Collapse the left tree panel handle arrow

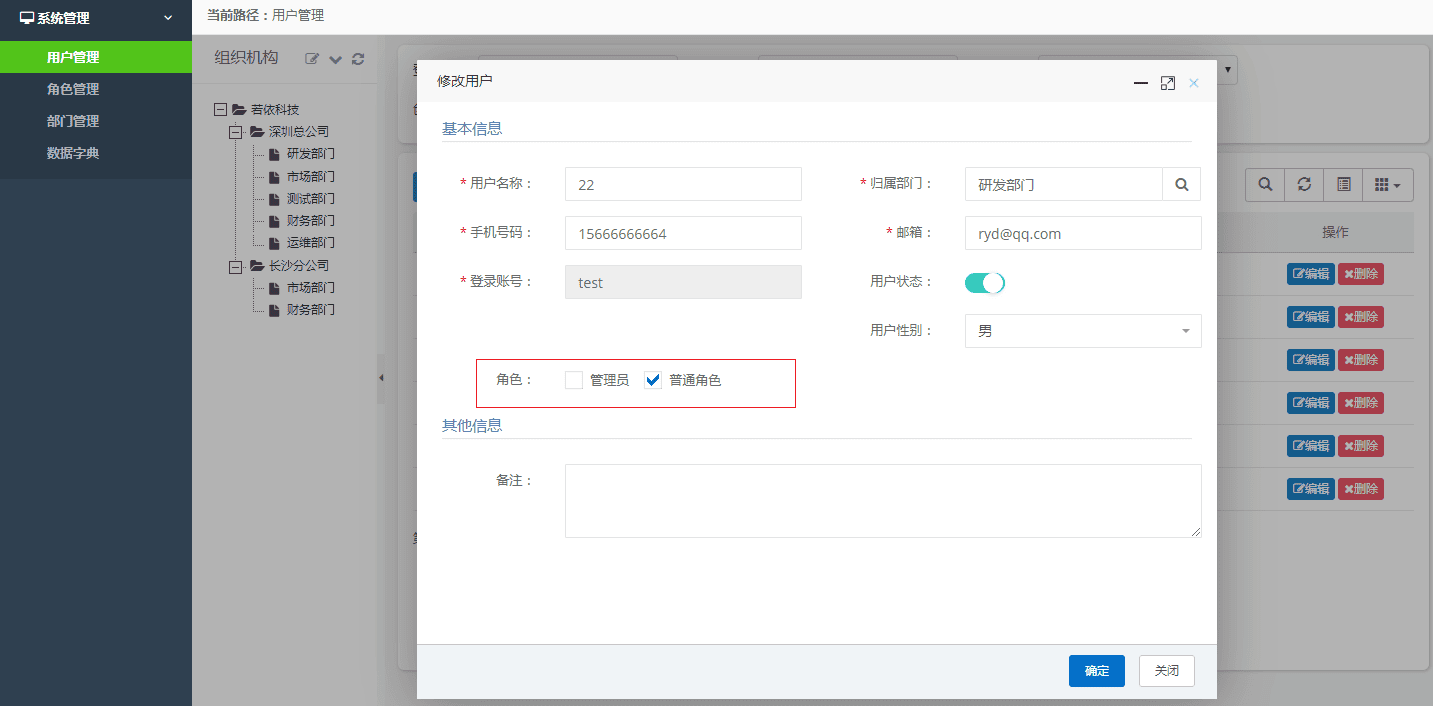[x=381, y=378]
